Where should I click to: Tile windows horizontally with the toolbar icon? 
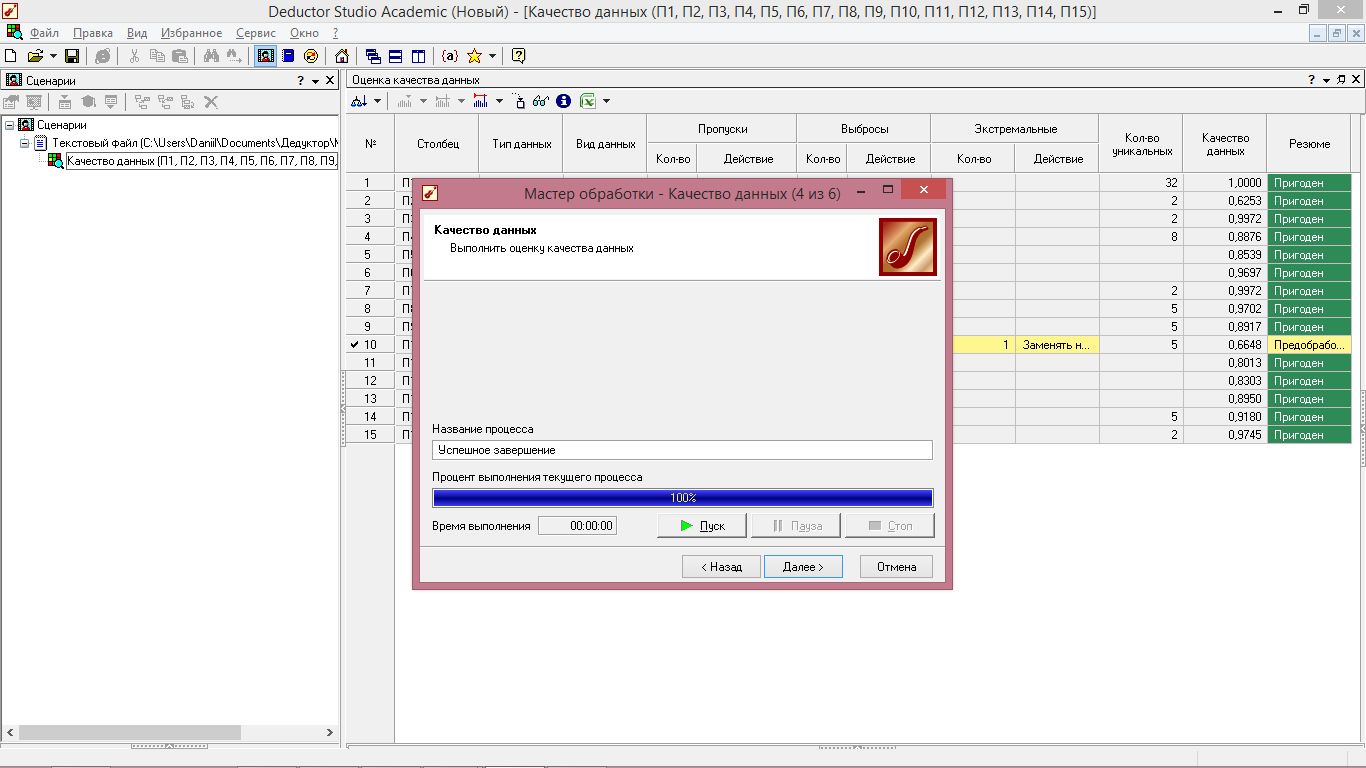[x=395, y=56]
